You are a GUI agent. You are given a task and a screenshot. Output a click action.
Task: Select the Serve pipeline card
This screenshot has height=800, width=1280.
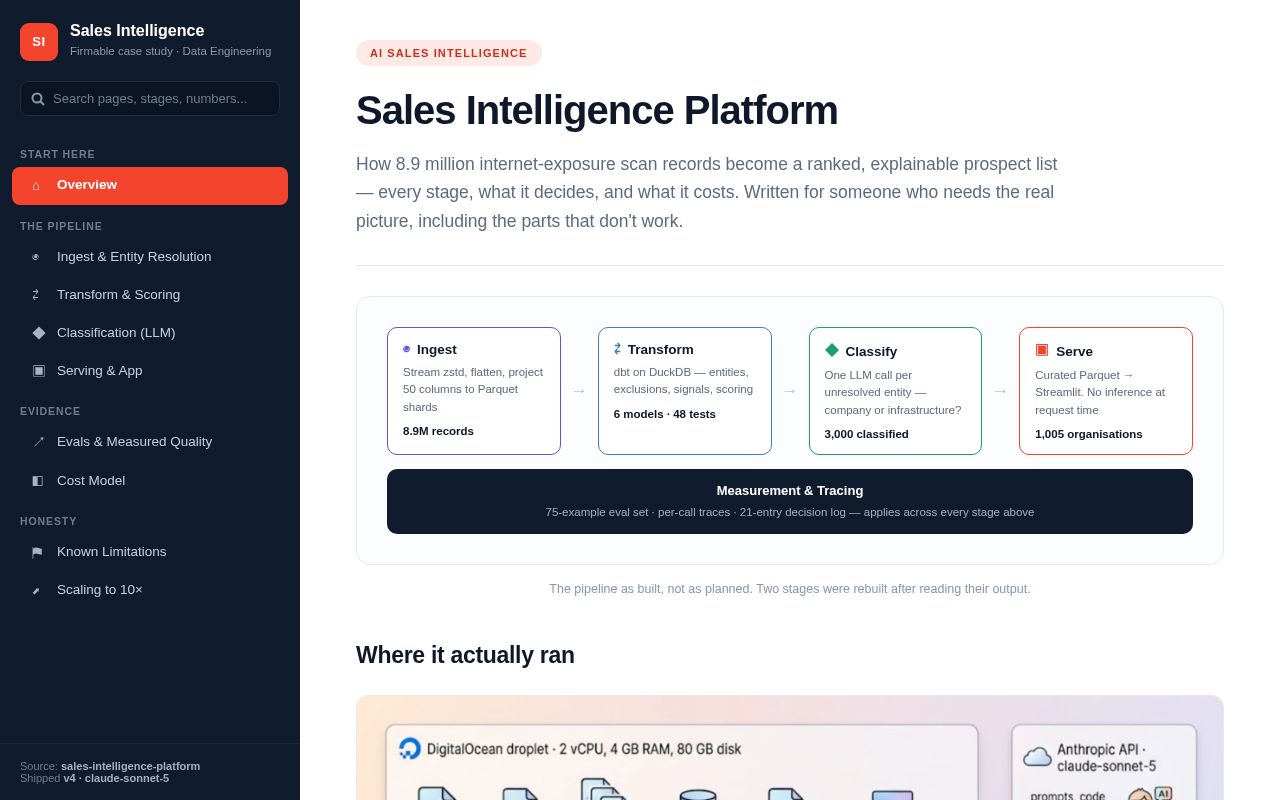(x=1106, y=391)
